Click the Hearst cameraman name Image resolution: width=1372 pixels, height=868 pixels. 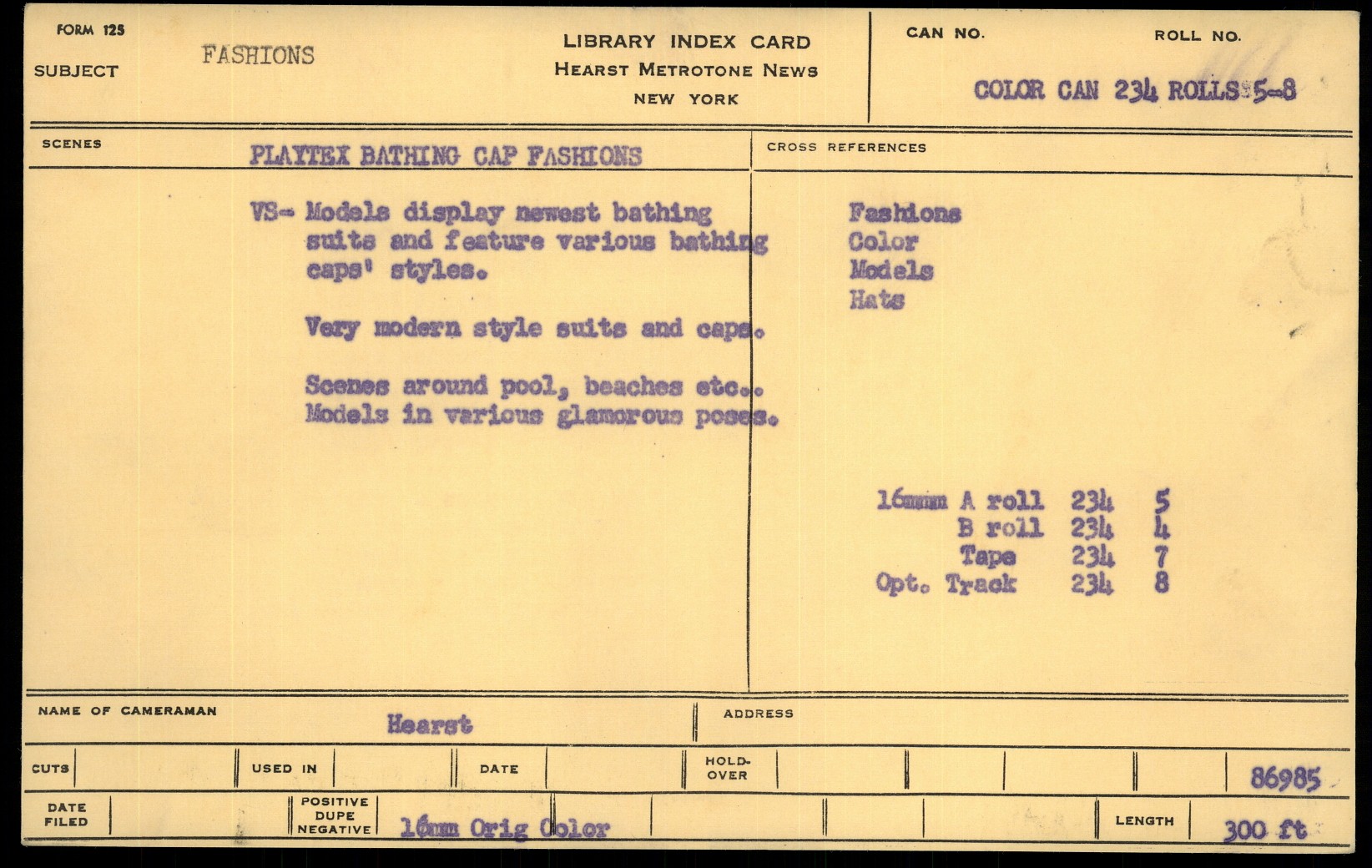click(x=429, y=724)
